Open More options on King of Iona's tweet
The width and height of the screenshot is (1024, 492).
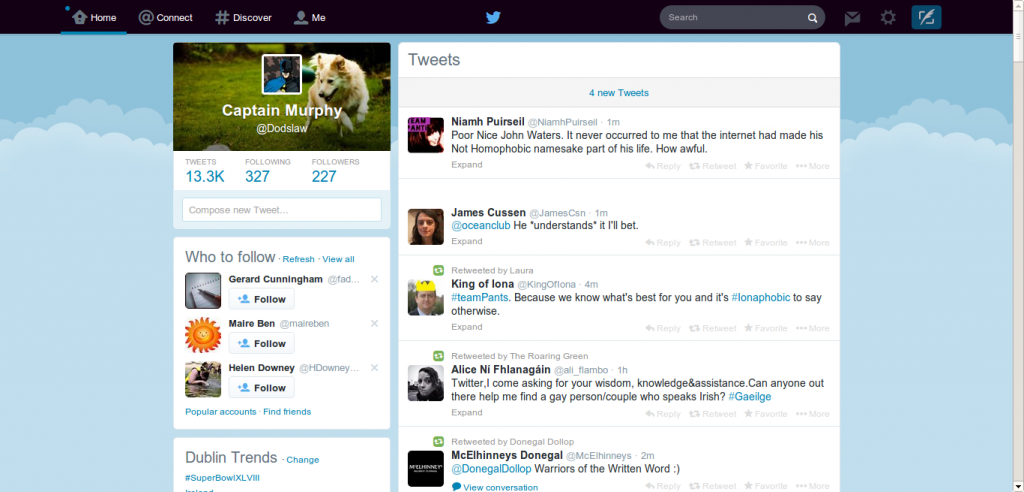pos(812,328)
